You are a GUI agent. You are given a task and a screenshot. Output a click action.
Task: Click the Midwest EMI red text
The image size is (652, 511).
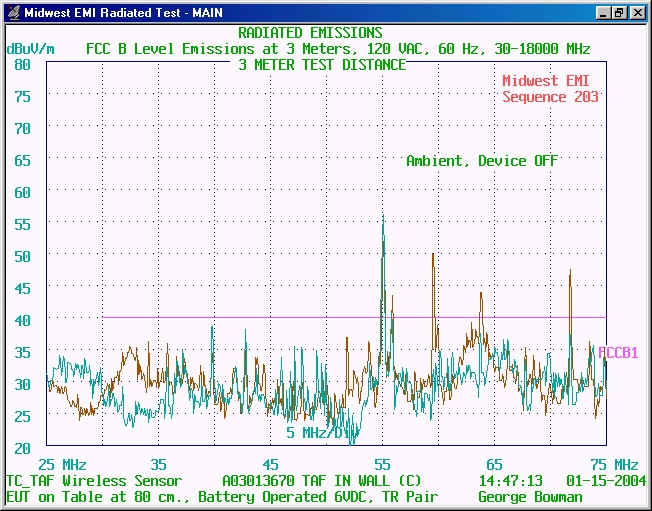[x=550, y=81]
